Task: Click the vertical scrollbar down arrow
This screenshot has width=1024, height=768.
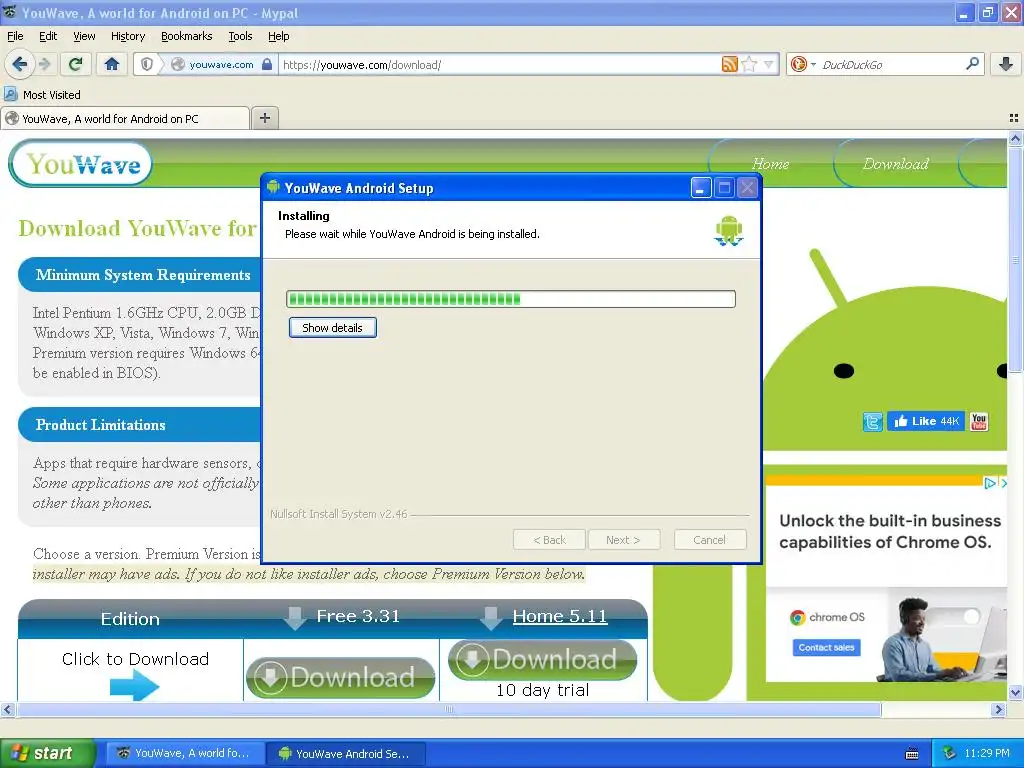Action: tap(1015, 692)
